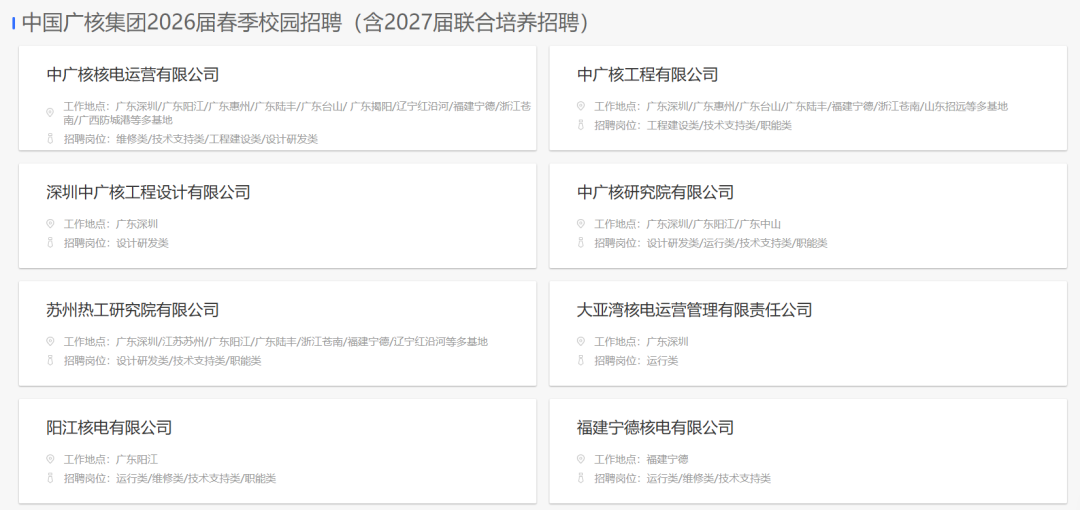Open 中广核工程有限公司 company title
The height and width of the screenshot is (510, 1080).
[647, 74]
